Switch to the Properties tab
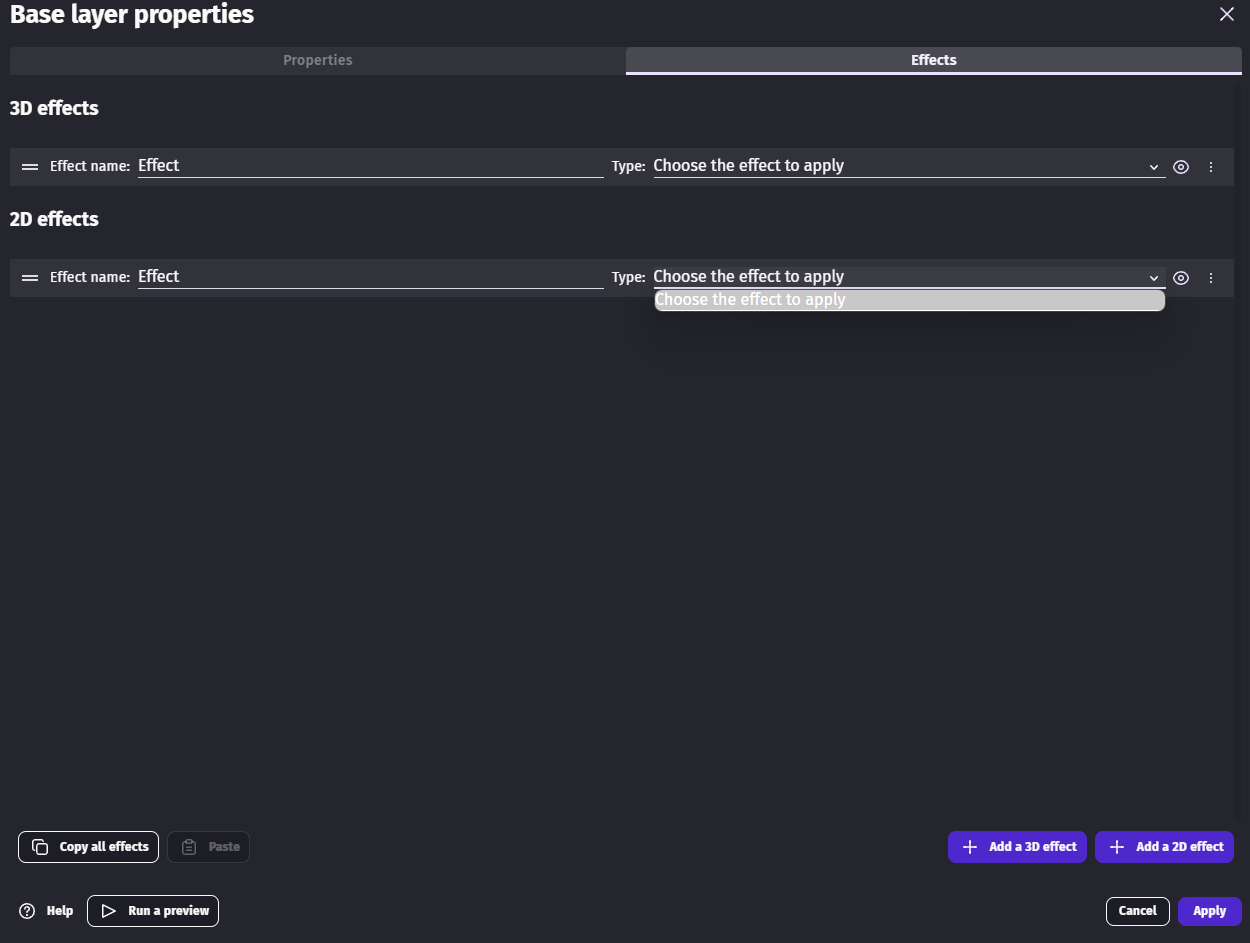The width and height of the screenshot is (1250, 943). (x=317, y=60)
